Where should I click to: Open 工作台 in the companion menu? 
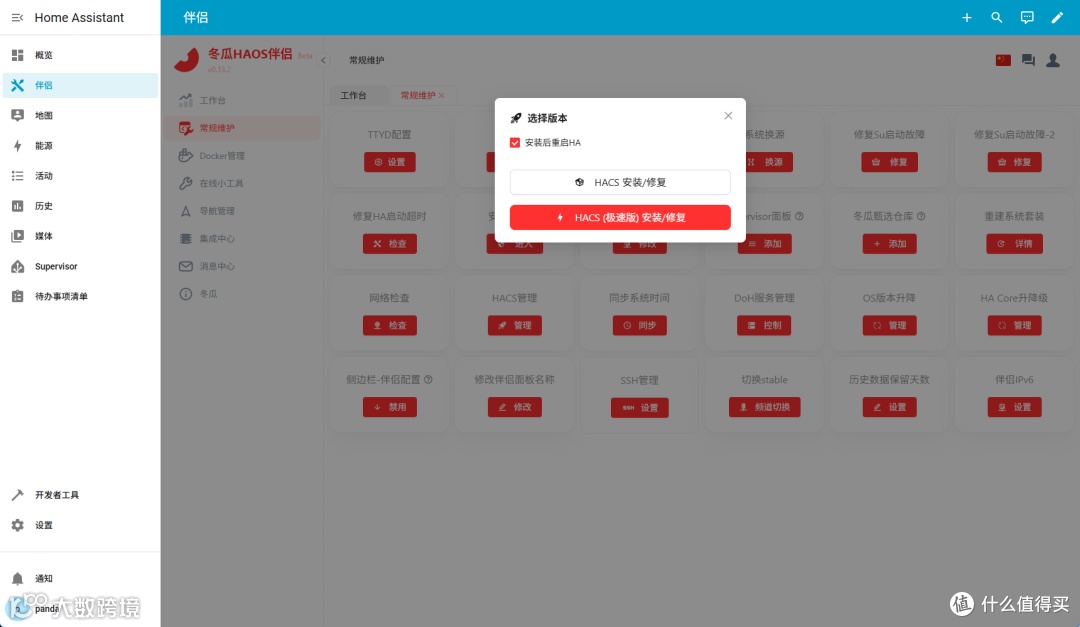coord(242,101)
